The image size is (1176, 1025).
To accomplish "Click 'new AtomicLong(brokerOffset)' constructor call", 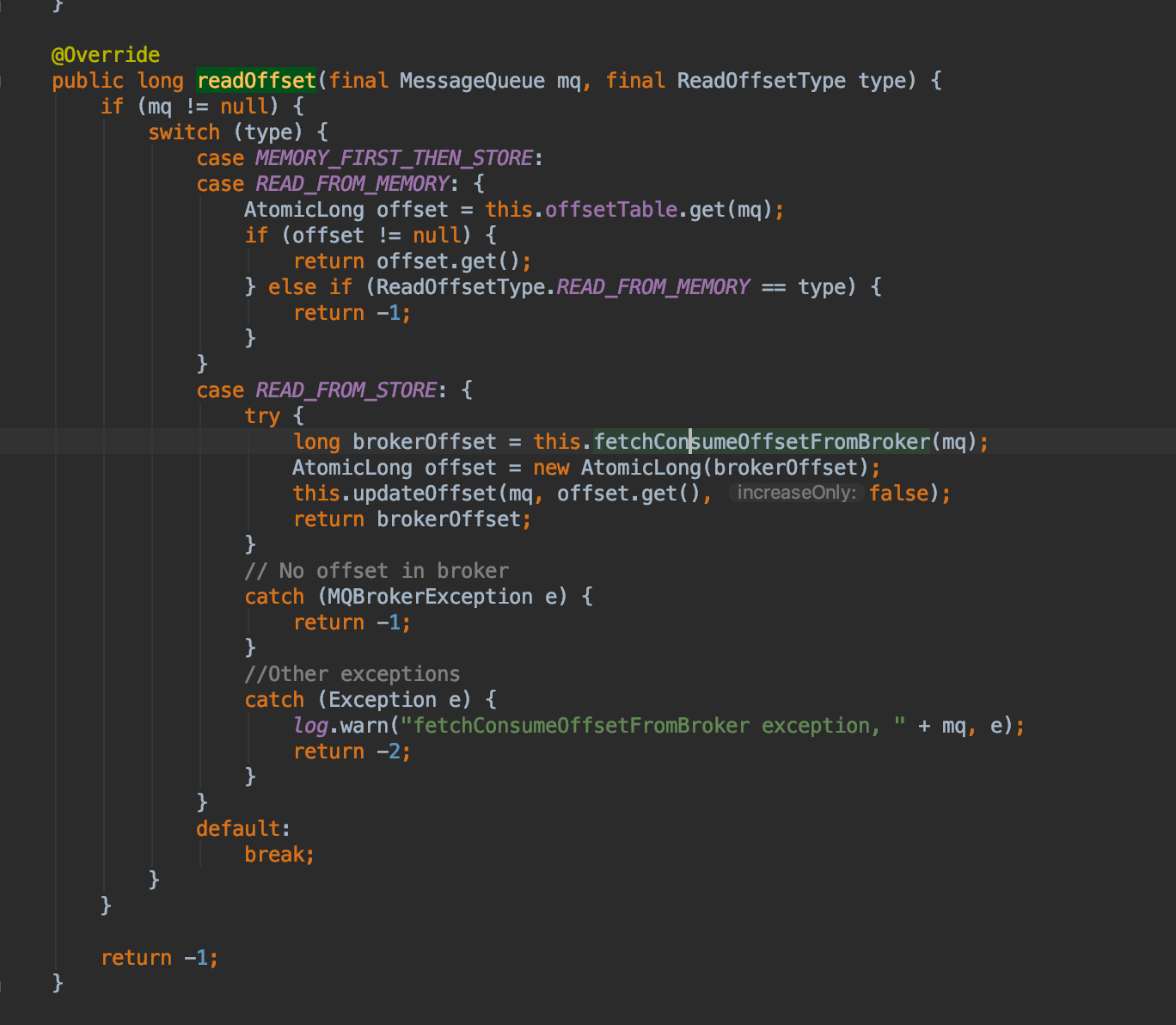I will 701,468.
